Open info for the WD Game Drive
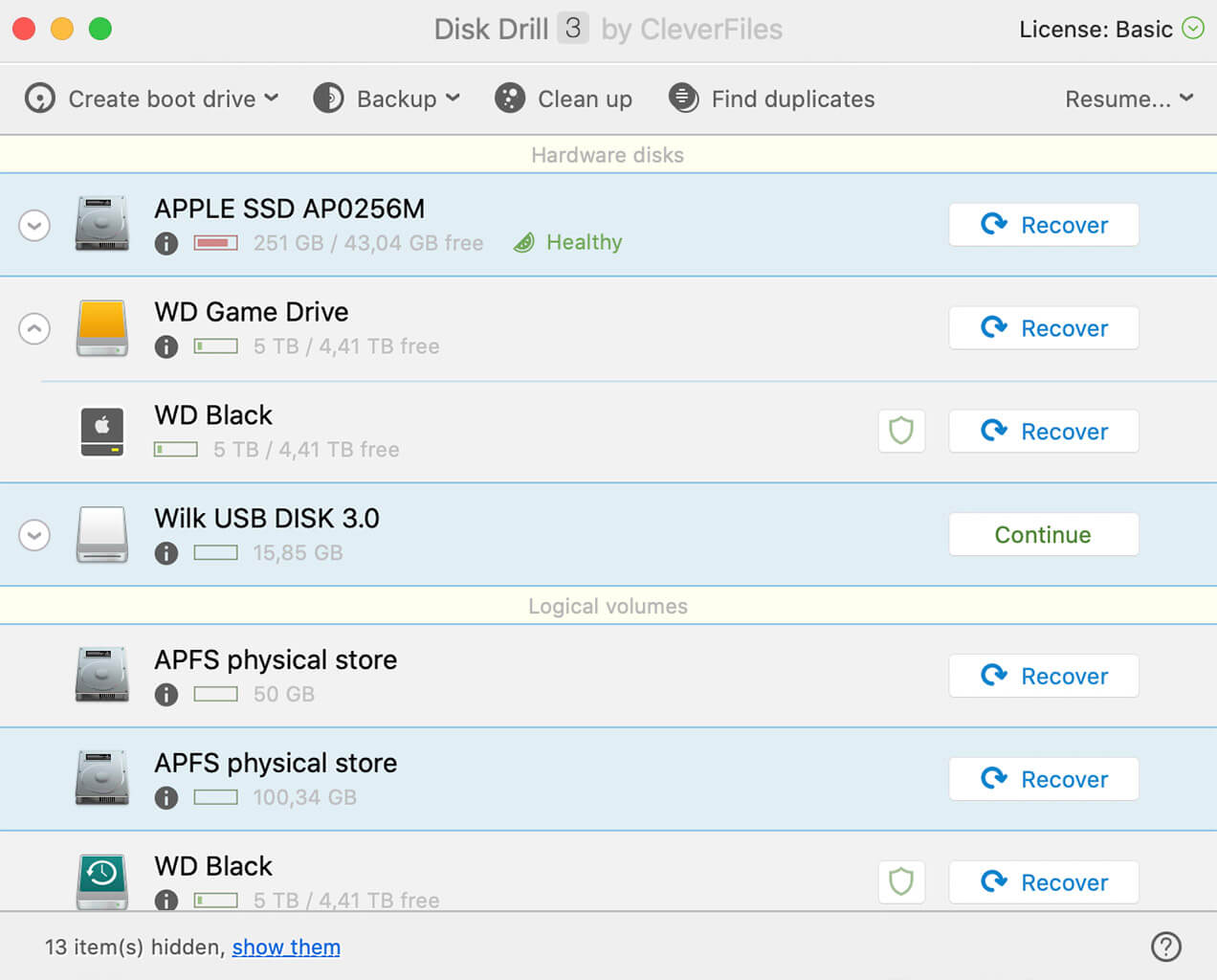The width and height of the screenshot is (1217, 980). click(x=166, y=346)
